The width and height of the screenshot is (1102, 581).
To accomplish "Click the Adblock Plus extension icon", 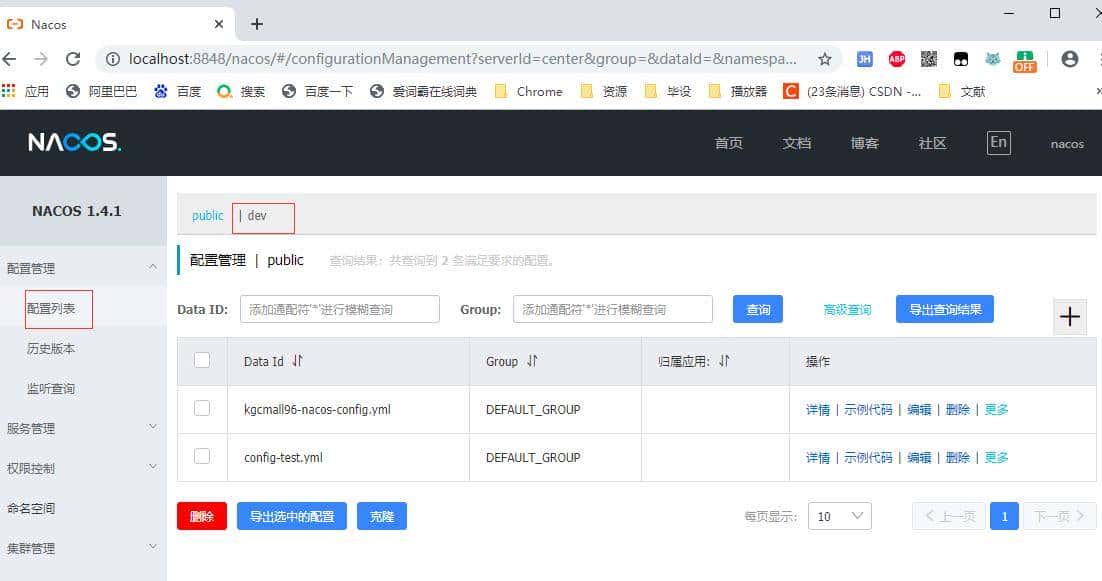I will click(897, 59).
